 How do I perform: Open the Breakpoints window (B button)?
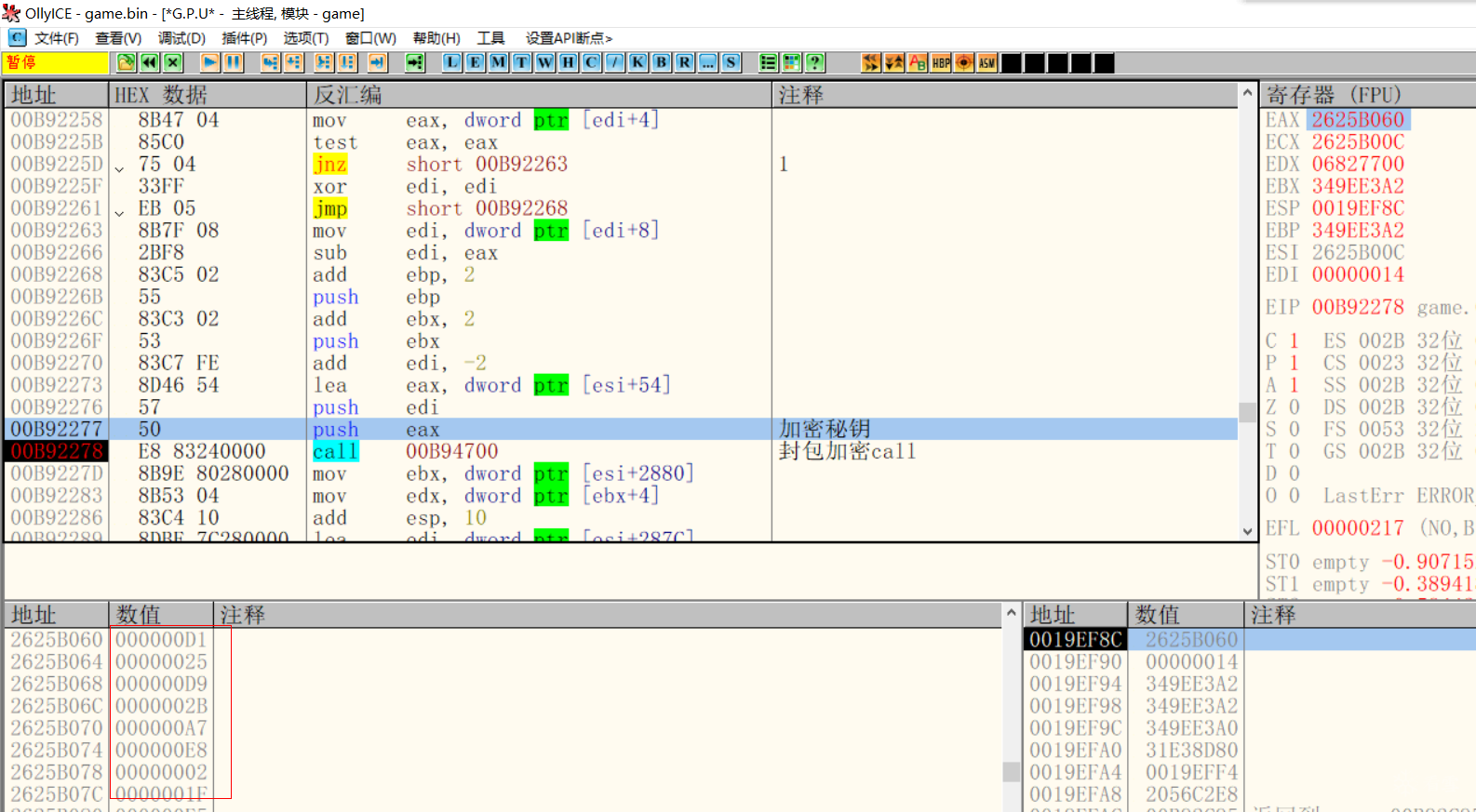(x=662, y=62)
